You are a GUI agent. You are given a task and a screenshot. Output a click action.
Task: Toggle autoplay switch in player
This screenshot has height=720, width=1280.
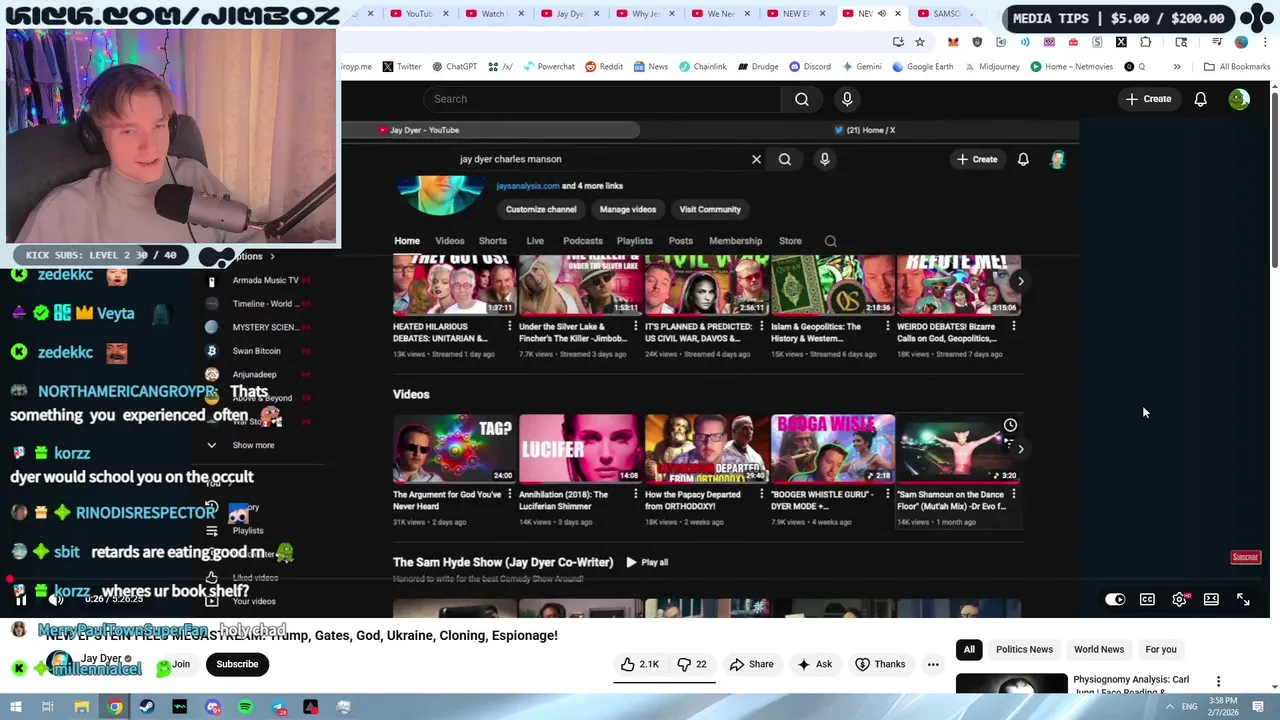1115,599
